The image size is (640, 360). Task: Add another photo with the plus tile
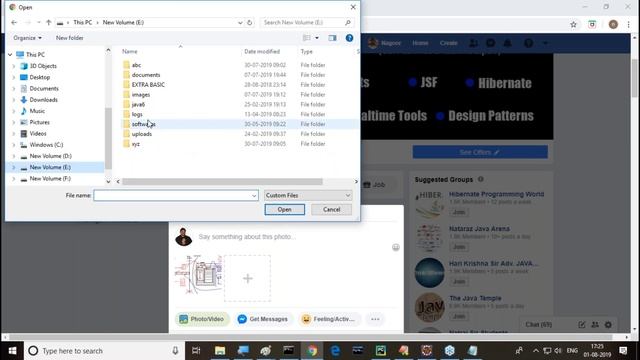click(x=247, y=278)
